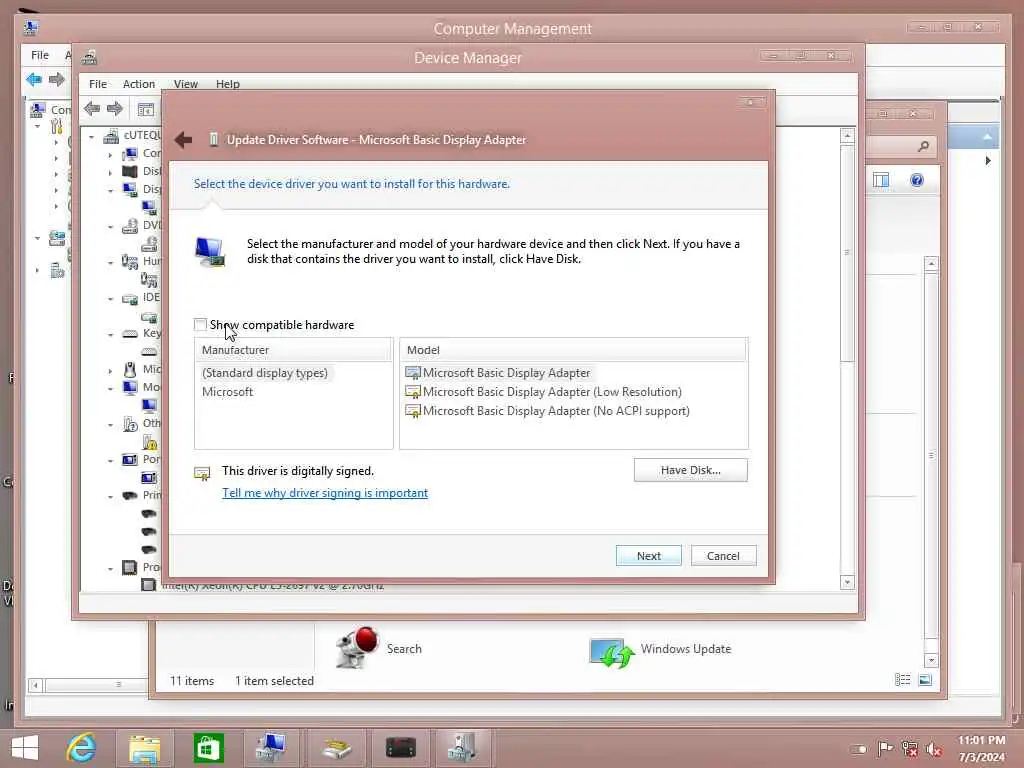Click Computer Management toolbar back arrow

pyautogui.click(x=34, y=80)
